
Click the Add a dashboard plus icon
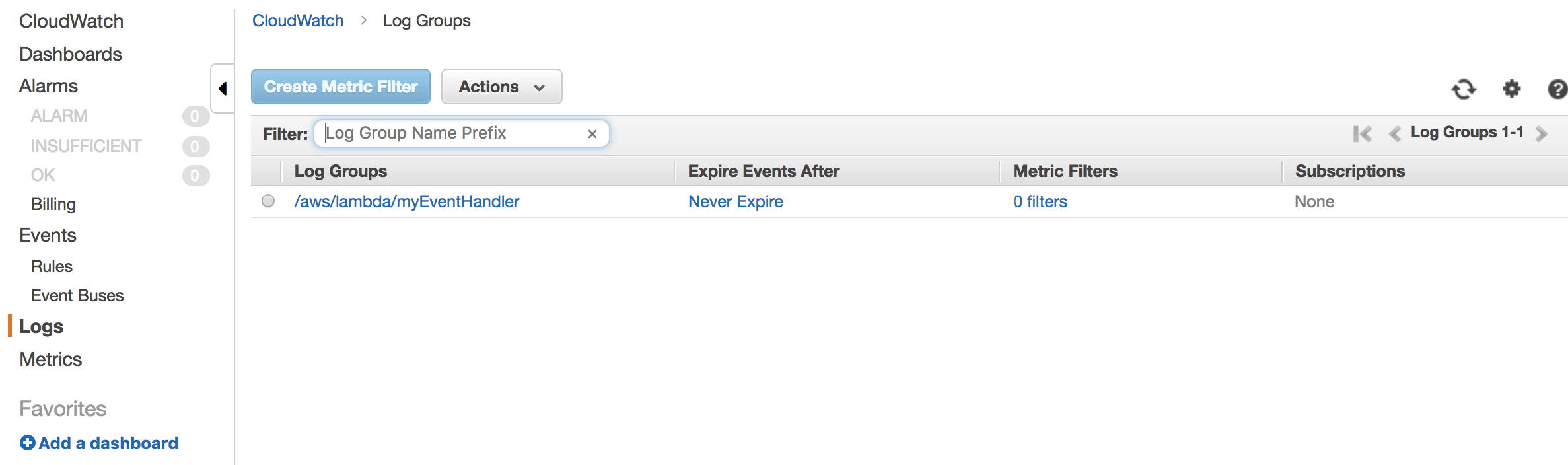pyautogui.click(x=26, y=443)
